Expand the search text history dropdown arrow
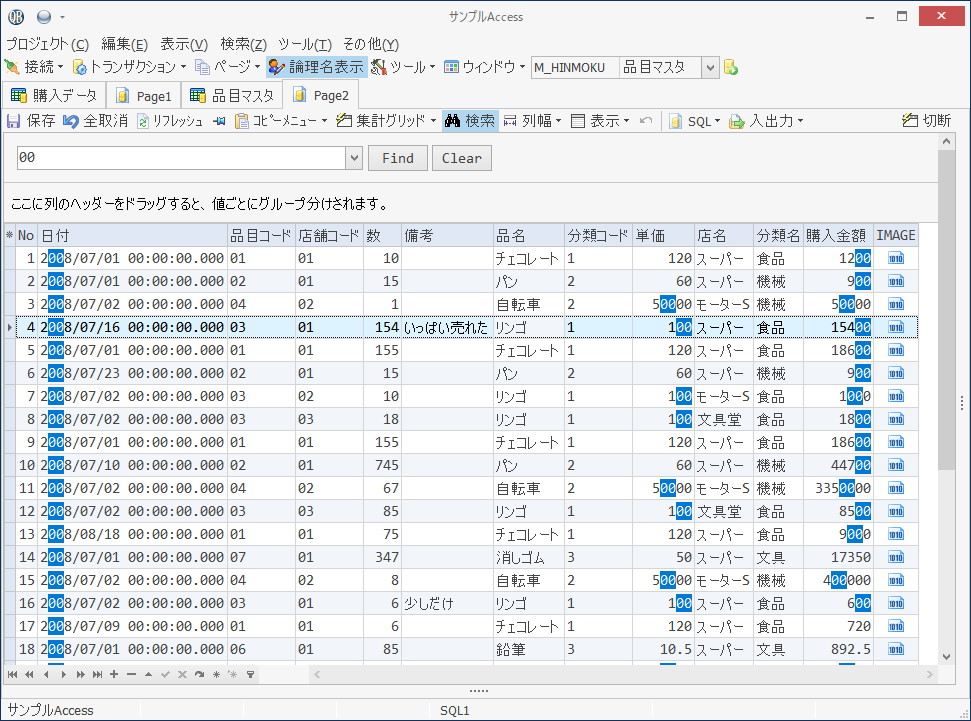Viewport: 971px width, 721px height. (354, 158)
